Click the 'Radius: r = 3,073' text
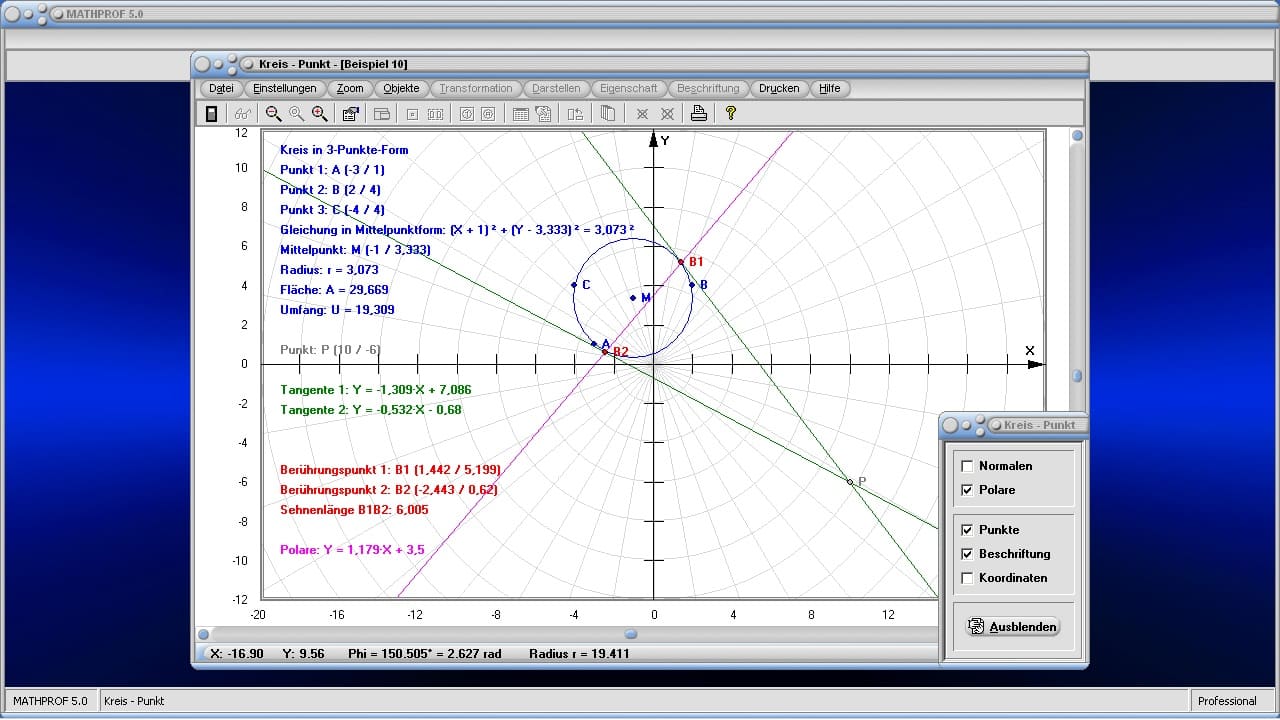This screenshot has width=1280, height=720. click(330, 270)
